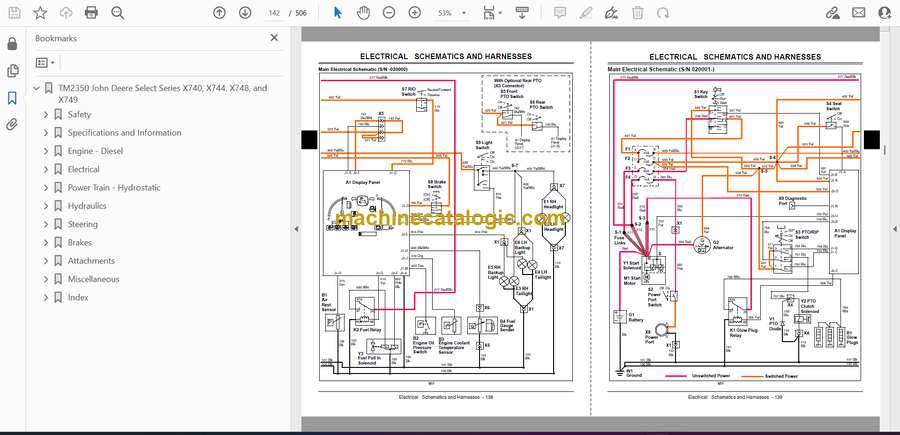This screenshot has width=900, height=435.
Task: Click the 'Bookmarks' panel title
Action: point(56,38)
